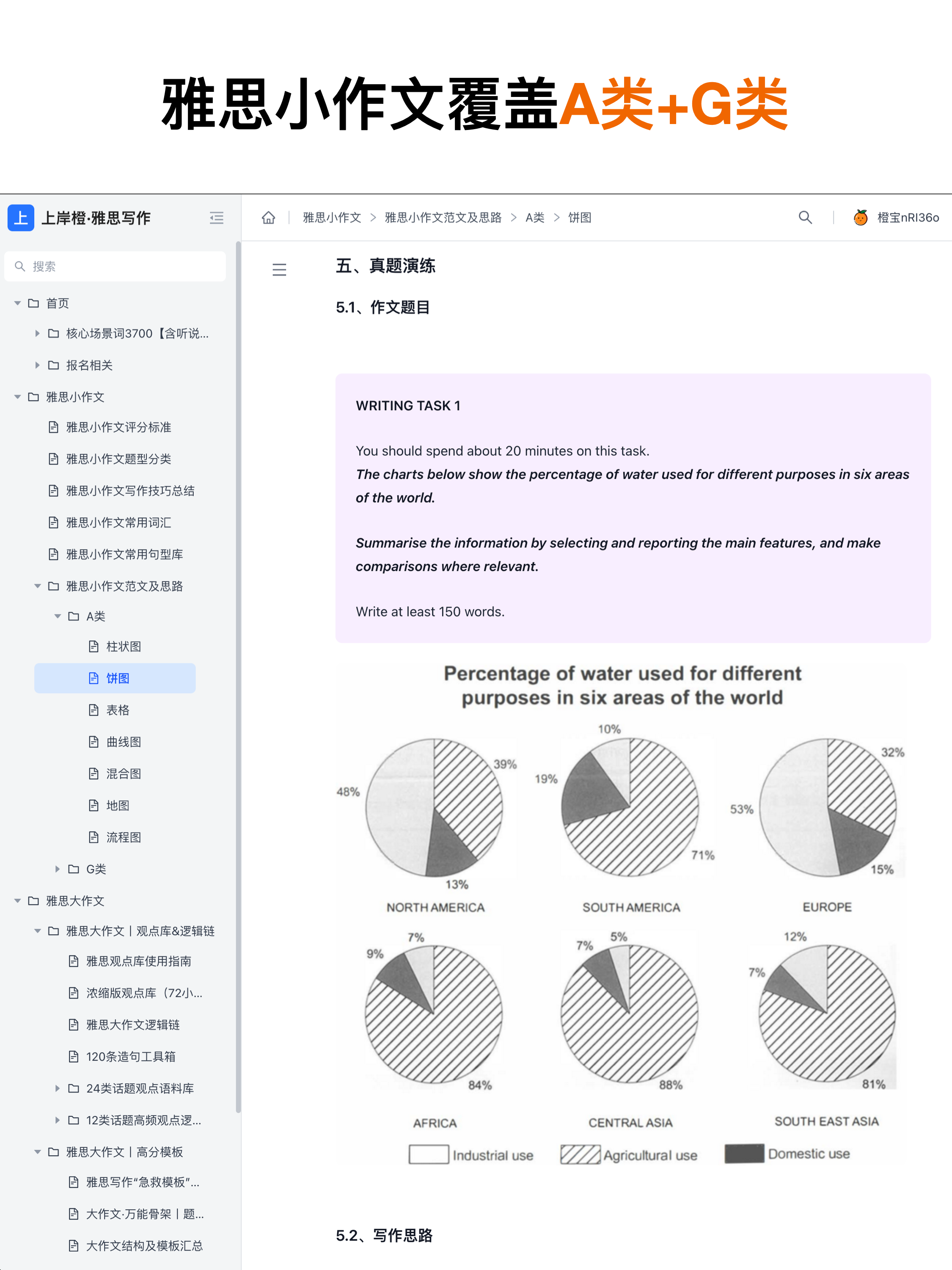Screen dimensions: 952x1270
Task: Click the sidebar search input field
Action: (115, 266)
